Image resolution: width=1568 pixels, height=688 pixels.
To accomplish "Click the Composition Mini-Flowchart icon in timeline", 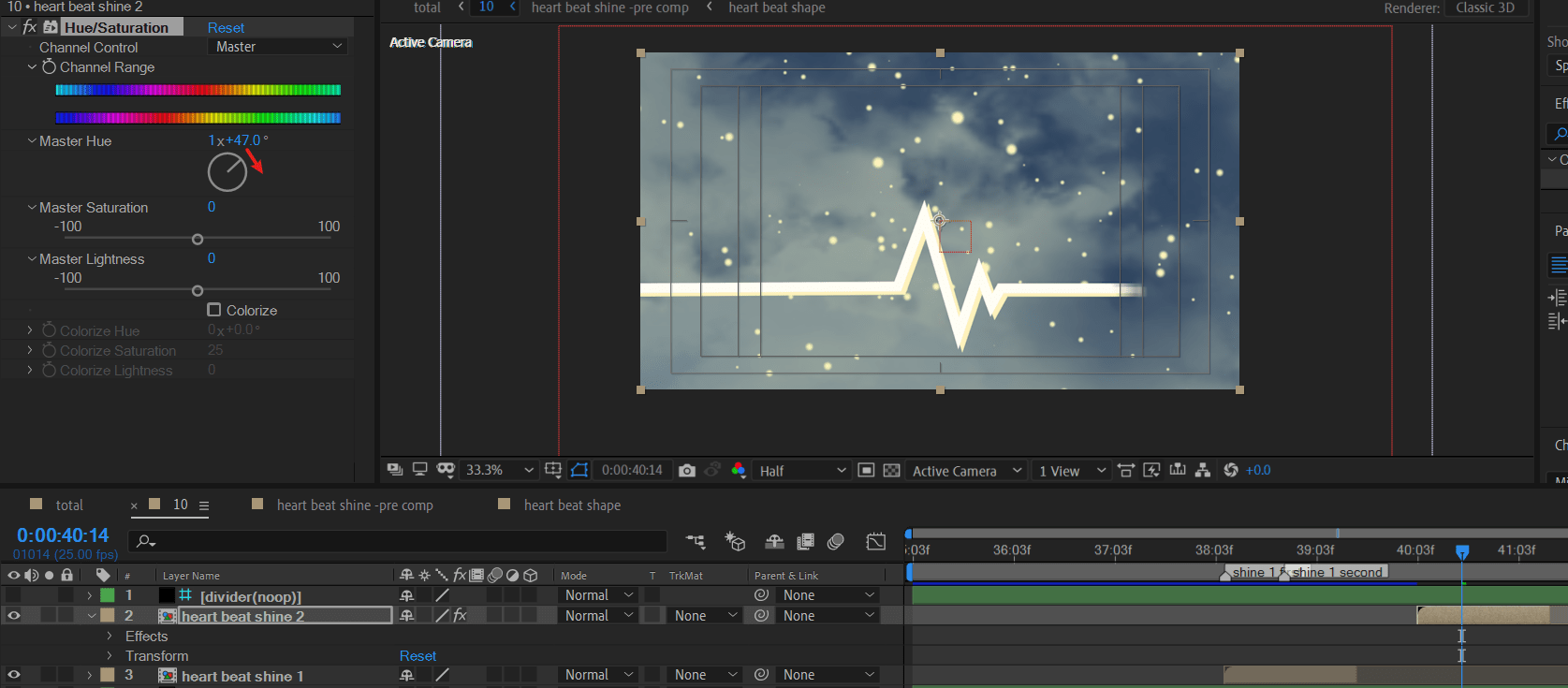I will pyautogui.click(x=696, y=541).
